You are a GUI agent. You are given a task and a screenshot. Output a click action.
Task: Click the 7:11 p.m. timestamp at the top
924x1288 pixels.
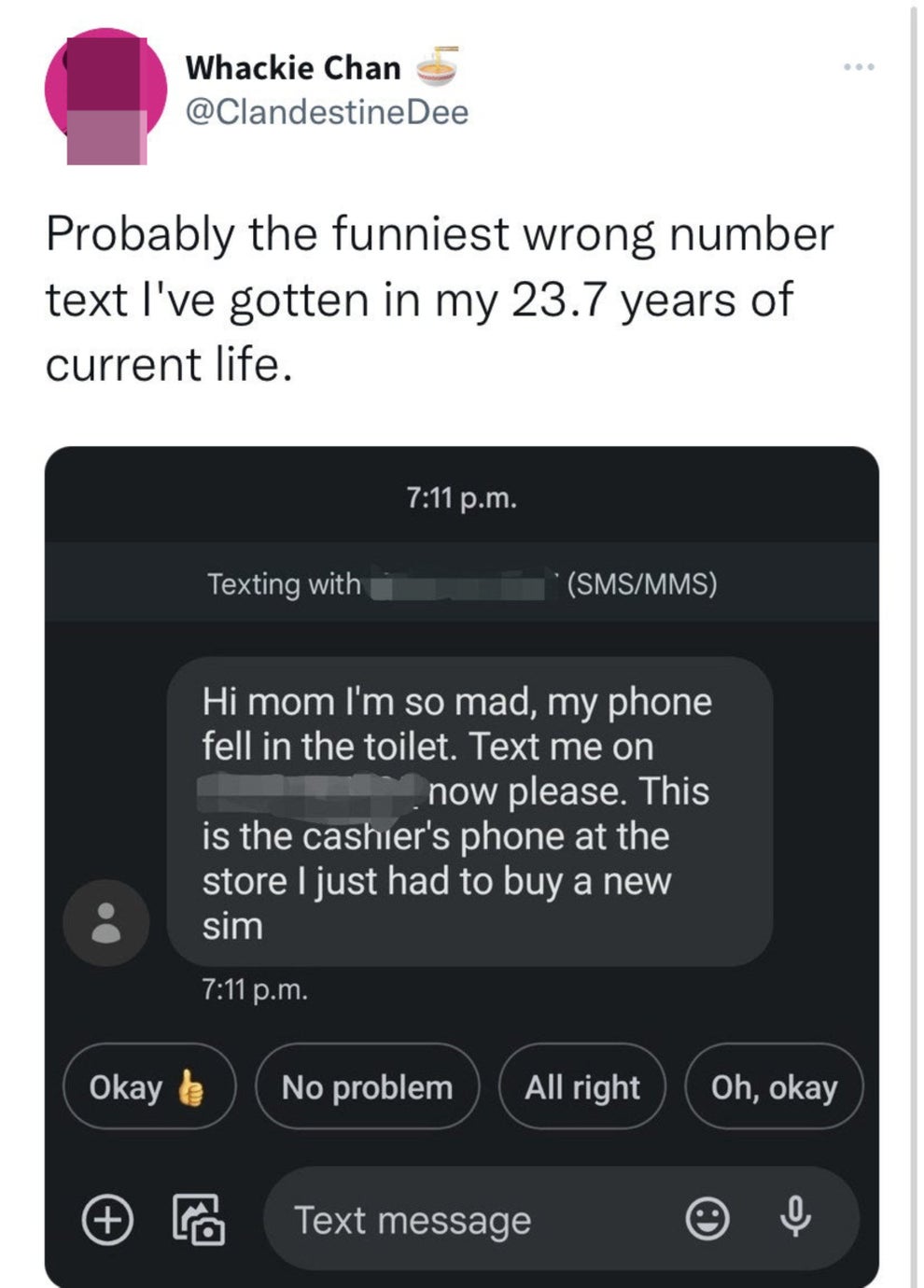[x=462, y=496]
